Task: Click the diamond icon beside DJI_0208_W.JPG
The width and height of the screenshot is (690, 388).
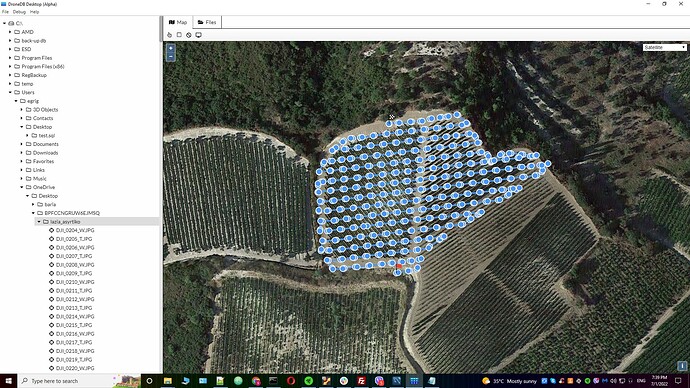Action: coord(51,265)
